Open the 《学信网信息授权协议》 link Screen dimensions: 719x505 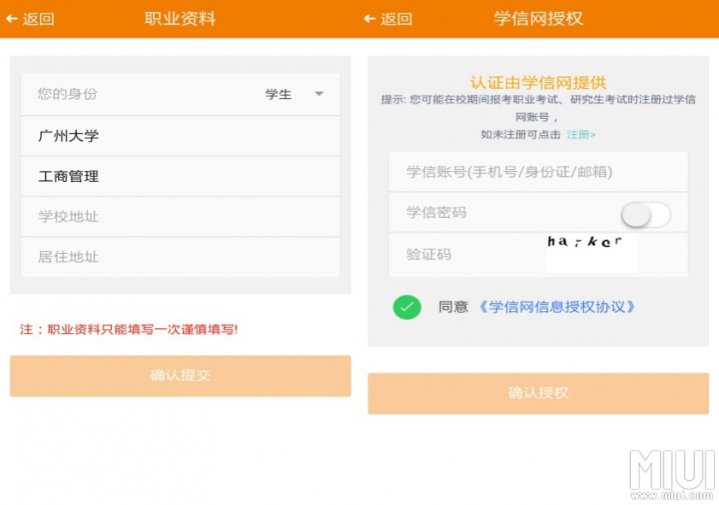(x=557, y=307)
